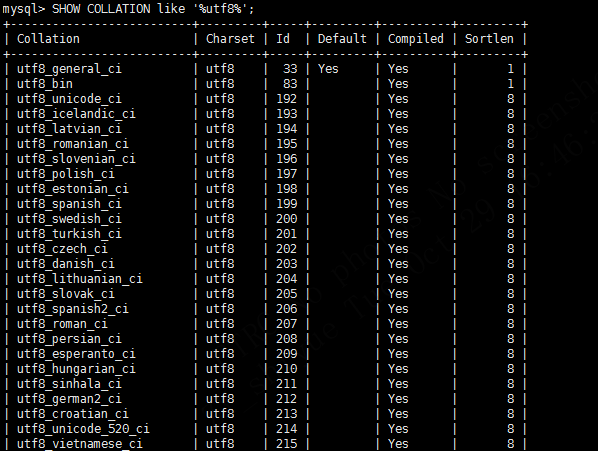
Task: Click the utf8_unicode_520_ci entry
Action: (83, 429)
